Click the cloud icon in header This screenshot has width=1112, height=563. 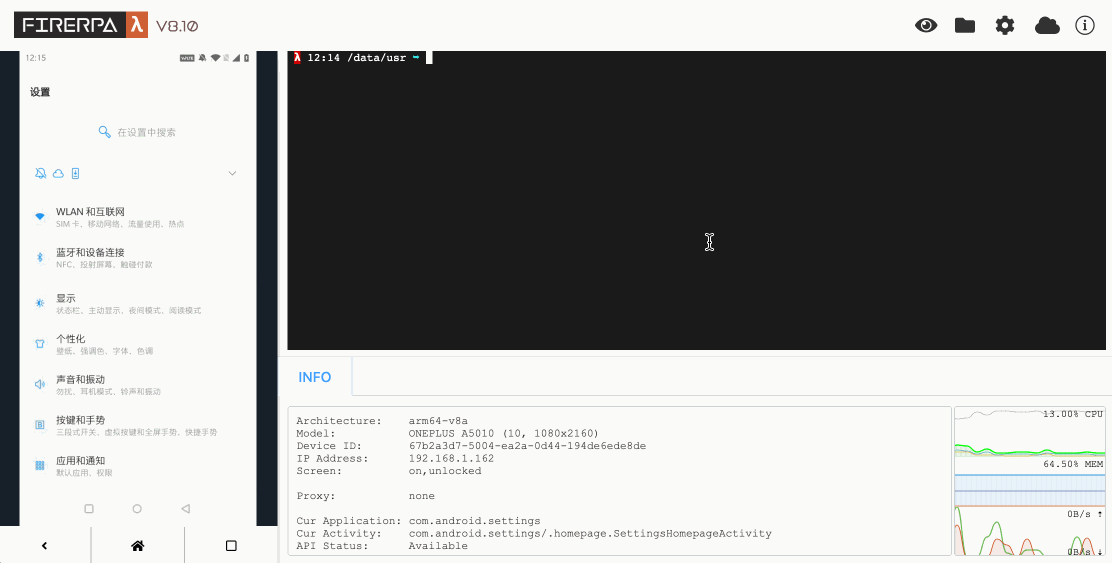coord(1047,26)
